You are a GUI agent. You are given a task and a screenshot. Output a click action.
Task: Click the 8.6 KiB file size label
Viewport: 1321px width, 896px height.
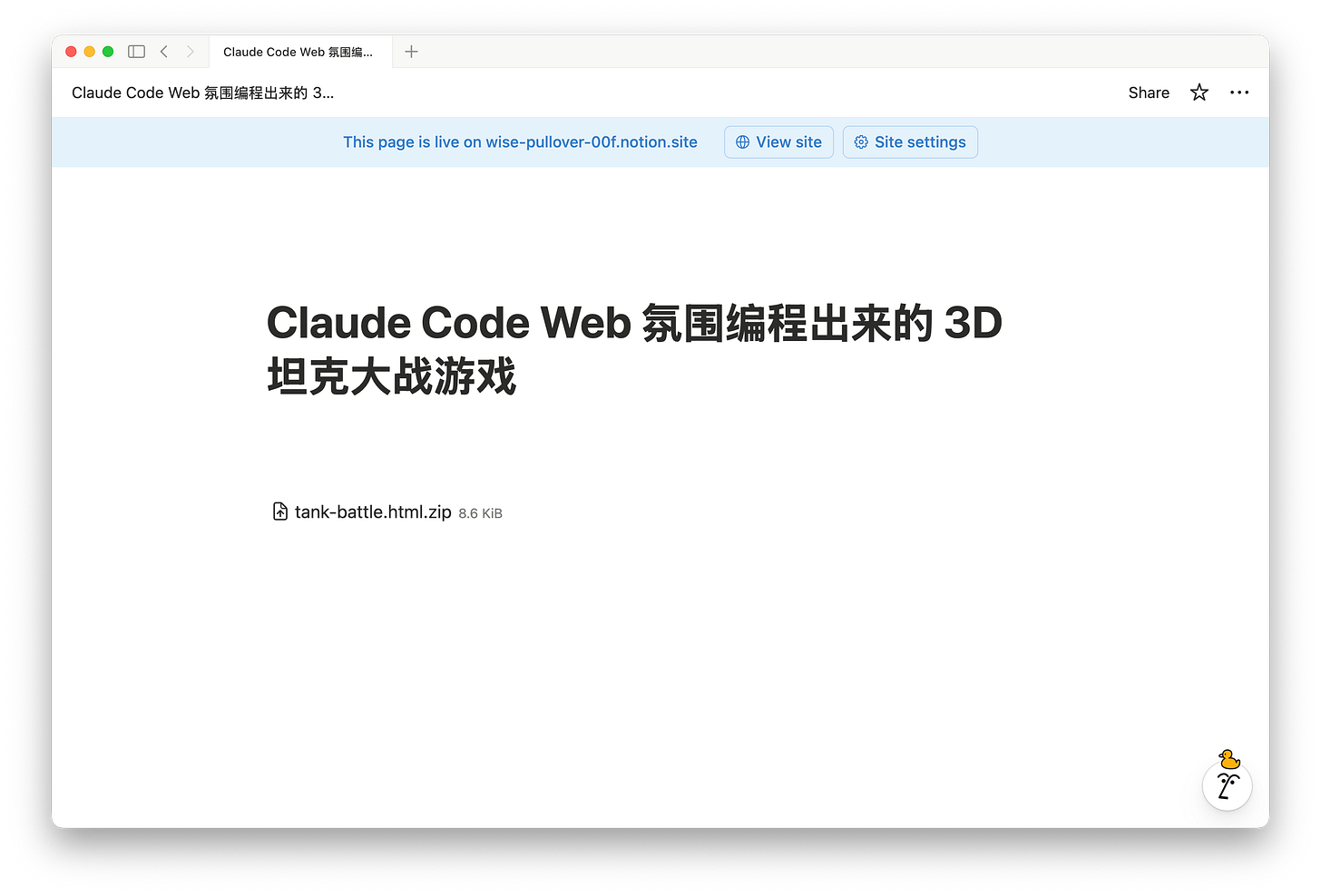(x=481, y=513)
